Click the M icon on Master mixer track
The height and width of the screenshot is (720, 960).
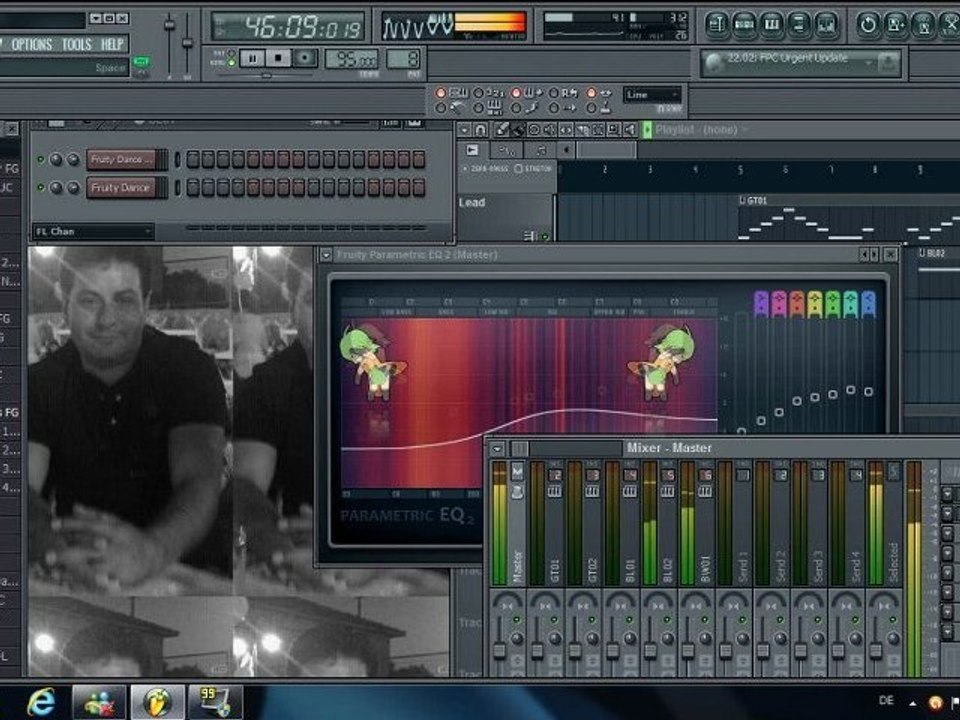(x=517, y=471)
